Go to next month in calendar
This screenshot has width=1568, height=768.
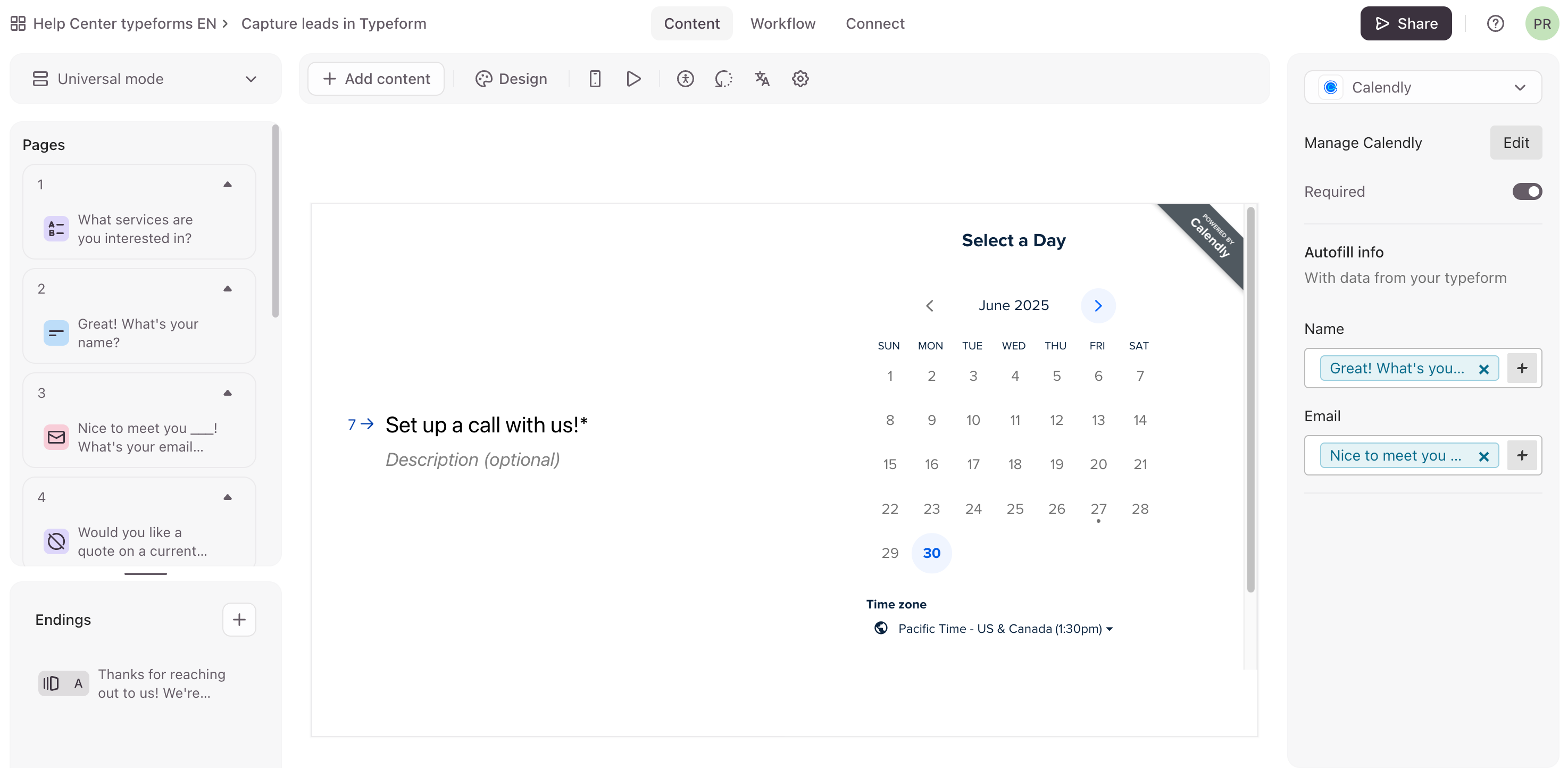tap(1097, 305)
